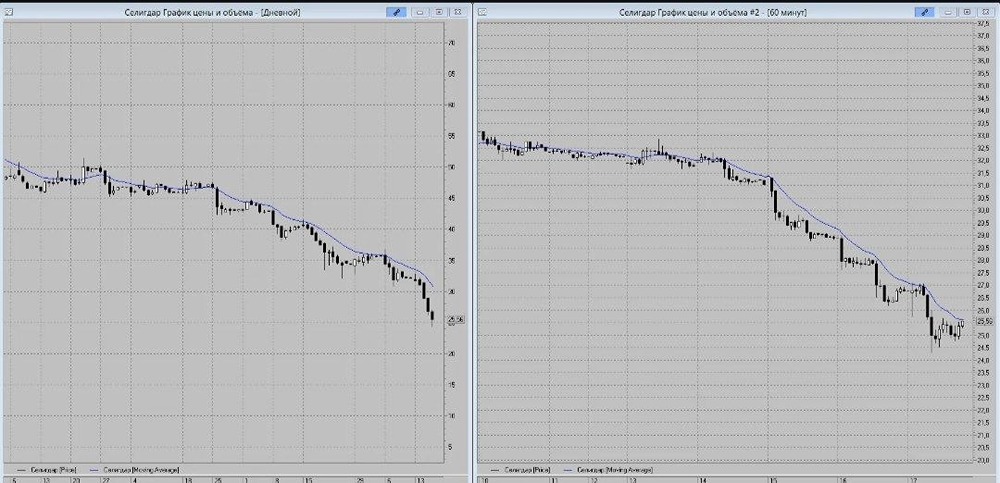Click the 25,56 price label on daily chart
Screen dimensions: 1000x483
click(x=456, y=319)
